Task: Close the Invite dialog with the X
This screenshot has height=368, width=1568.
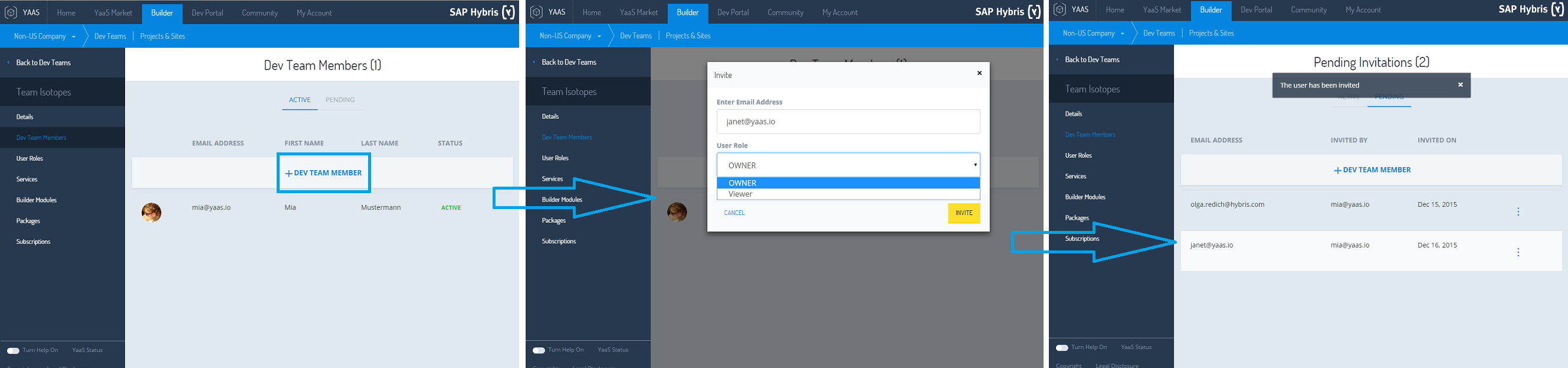Action: pos(979,73)
